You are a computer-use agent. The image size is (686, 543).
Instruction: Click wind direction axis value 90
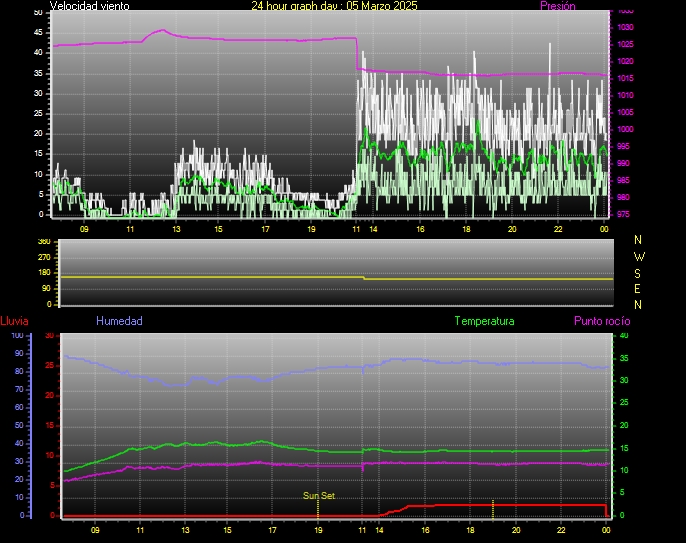pyautogui.click(x=46, y=289)
